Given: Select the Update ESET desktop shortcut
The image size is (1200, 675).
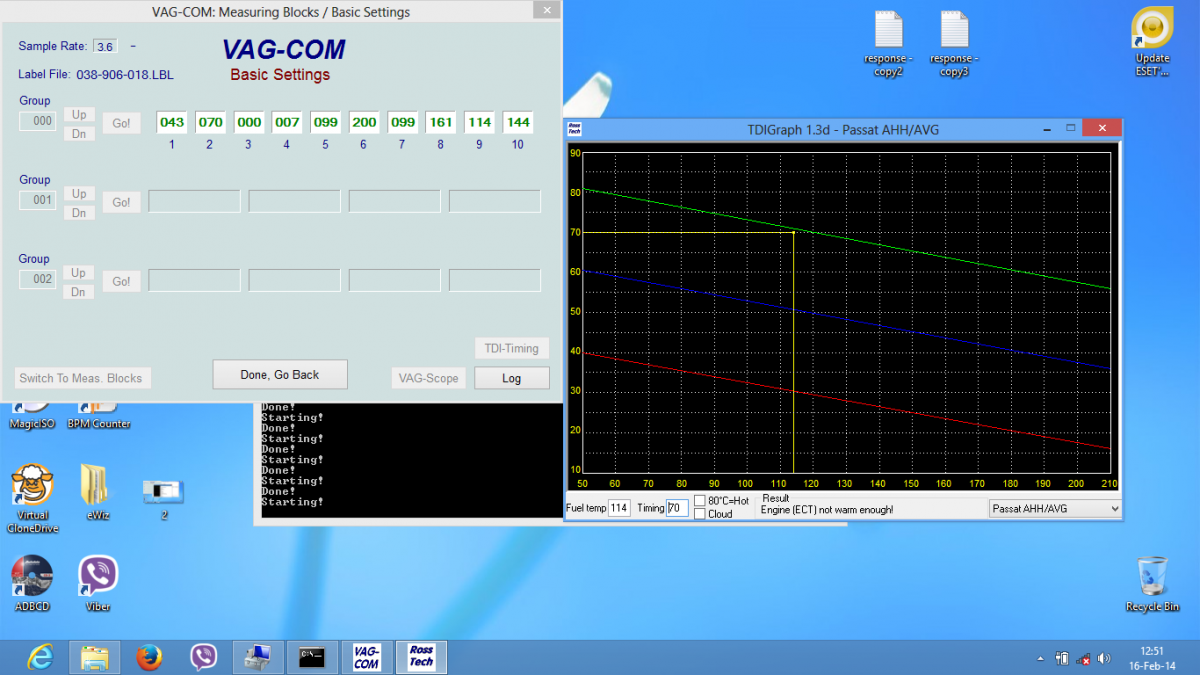Looking at the screenshot, I should pos(1152,43).
